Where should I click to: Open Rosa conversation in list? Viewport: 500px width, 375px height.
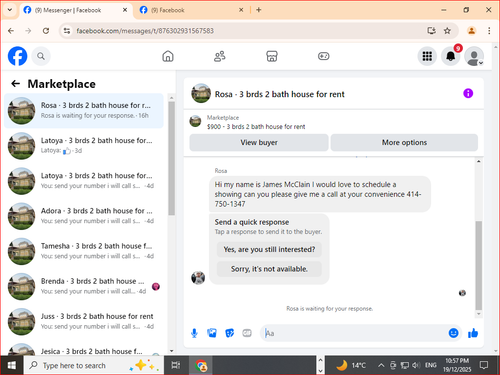point(84,111)
